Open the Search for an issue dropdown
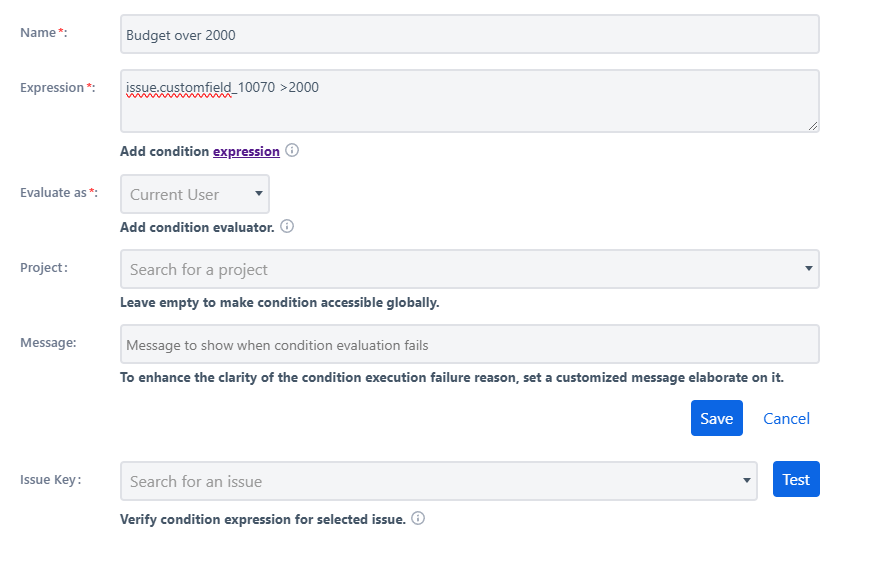This screenshot has height=561, width=896. 439,481
